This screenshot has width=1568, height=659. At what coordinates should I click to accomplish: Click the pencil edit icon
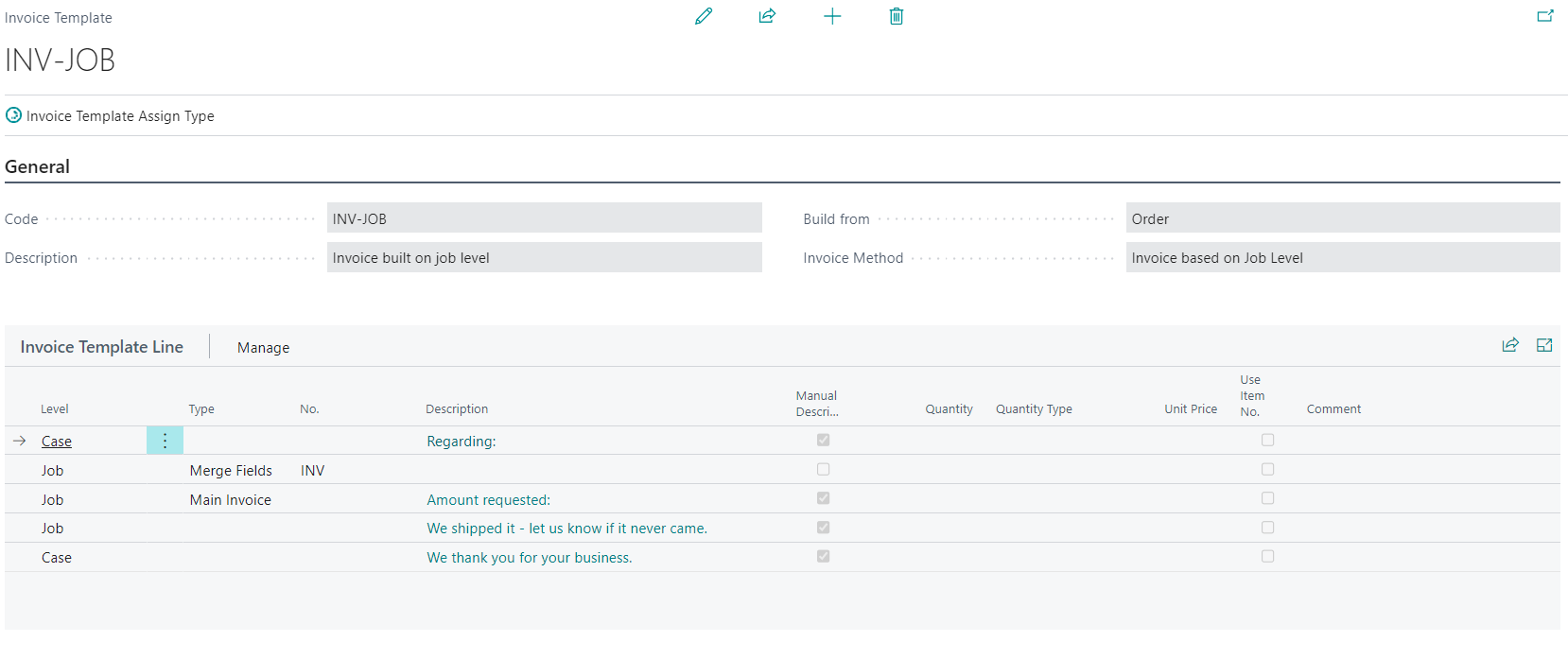704,16
